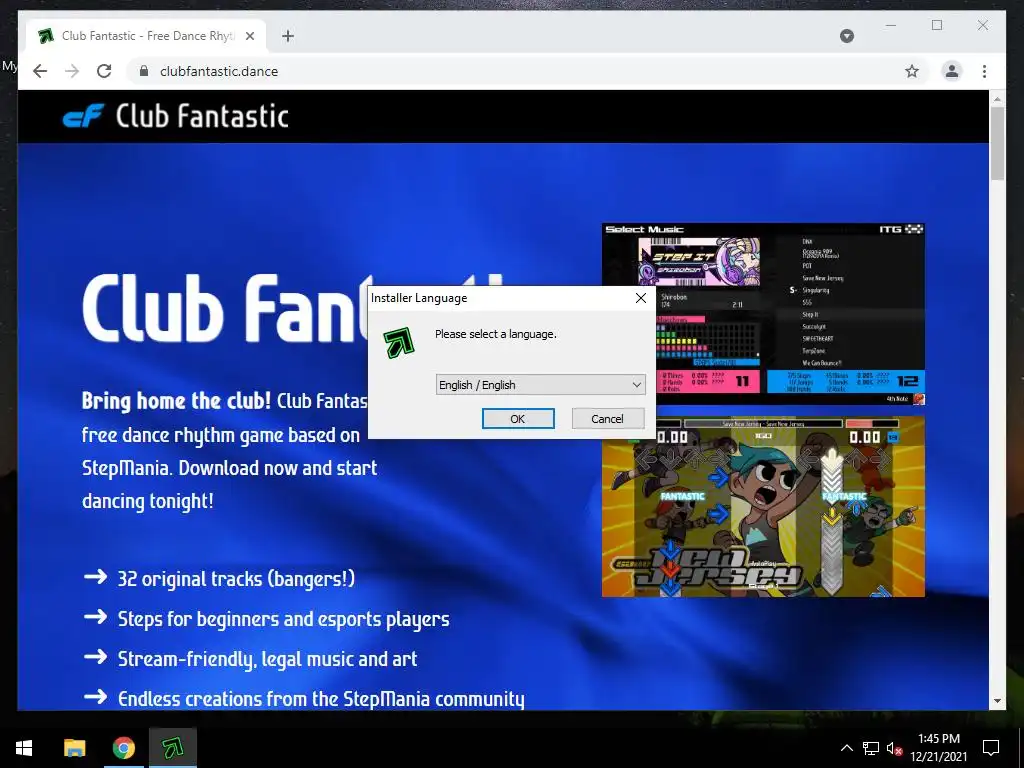Click 'Please select a language.' label
The image size is (1024, 768).
[496, 334]
